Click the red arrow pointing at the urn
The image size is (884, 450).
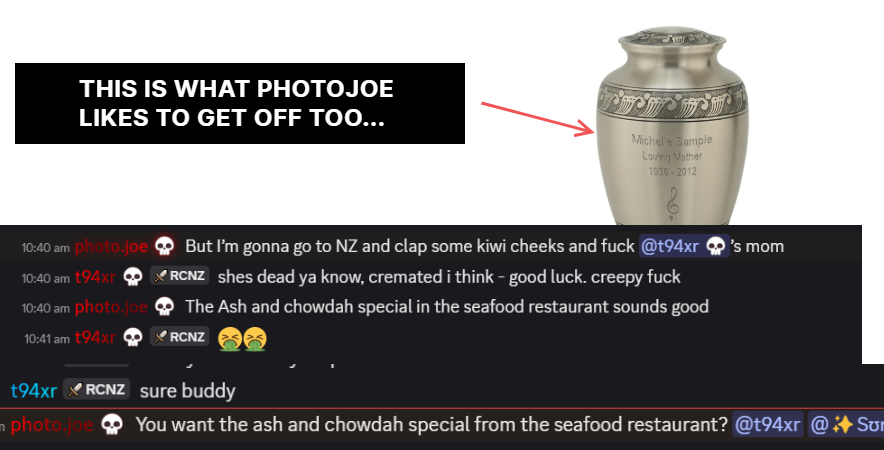[x=537, y=119]
